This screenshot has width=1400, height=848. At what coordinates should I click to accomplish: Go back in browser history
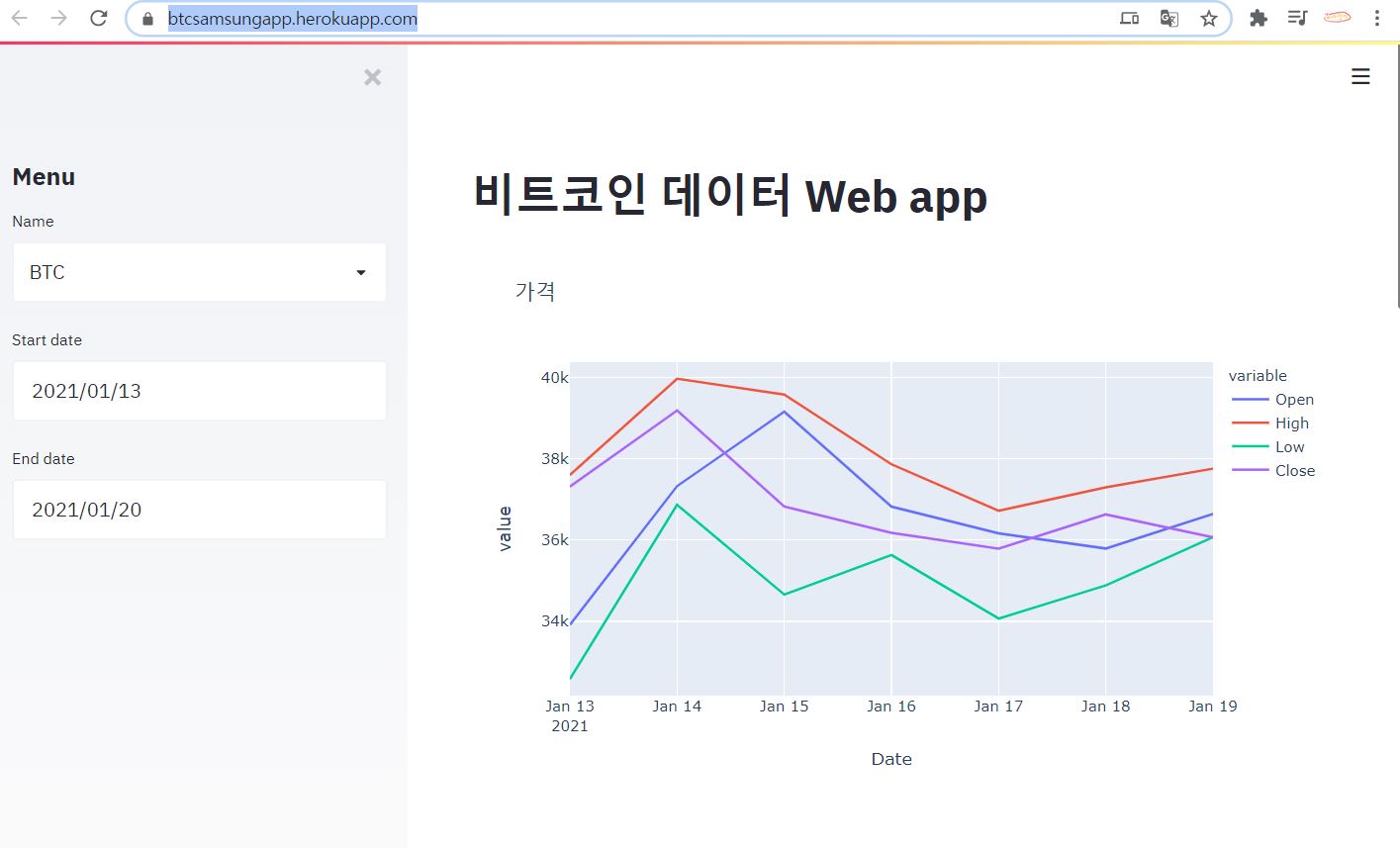20,18
